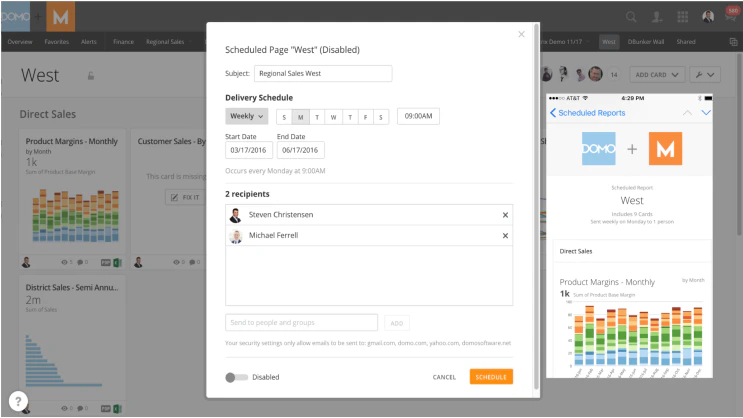Open the help question mark button
743x418 pixels.
pos(18,401)
